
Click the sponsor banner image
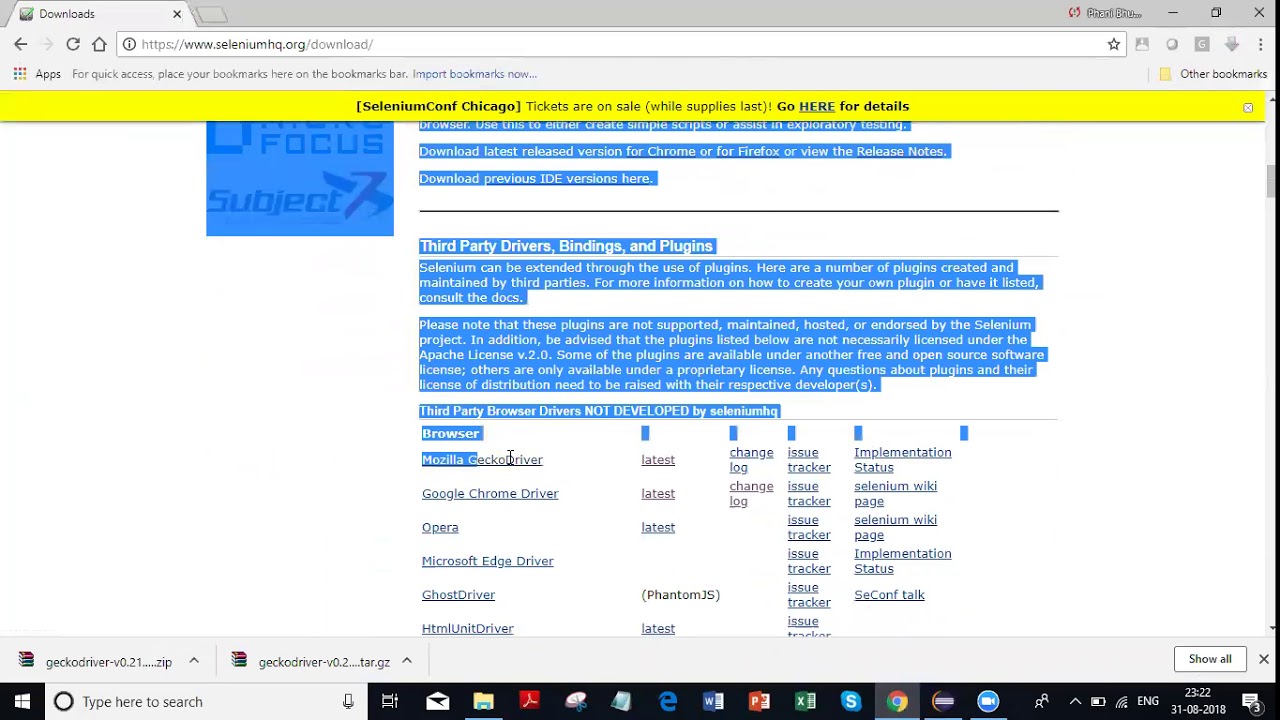point(300,179)
